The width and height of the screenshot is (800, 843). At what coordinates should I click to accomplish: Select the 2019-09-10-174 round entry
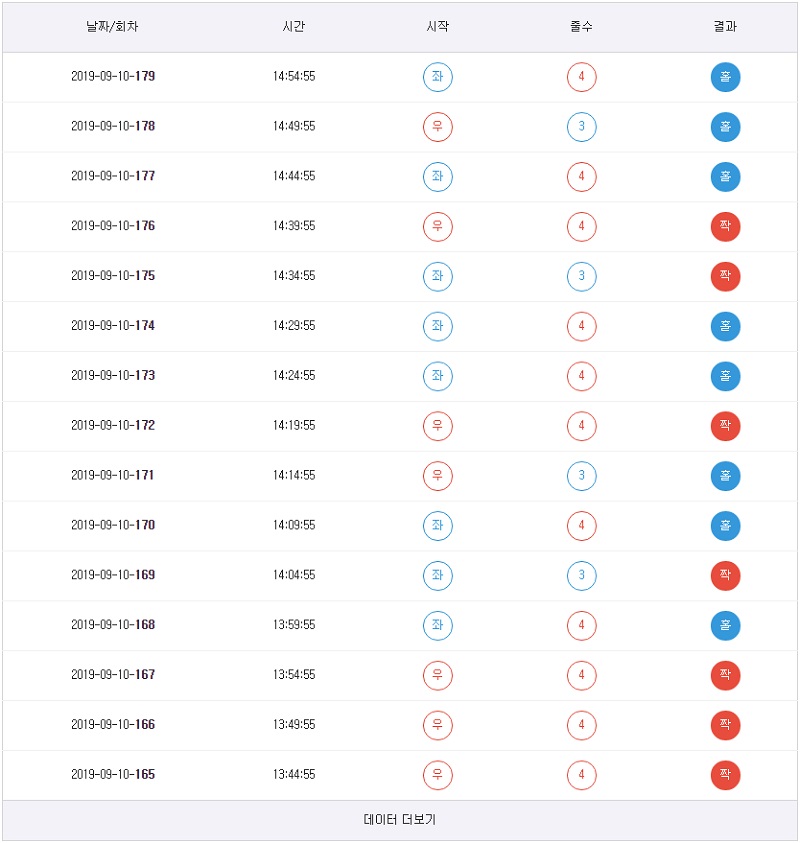(x=113, y=326)
